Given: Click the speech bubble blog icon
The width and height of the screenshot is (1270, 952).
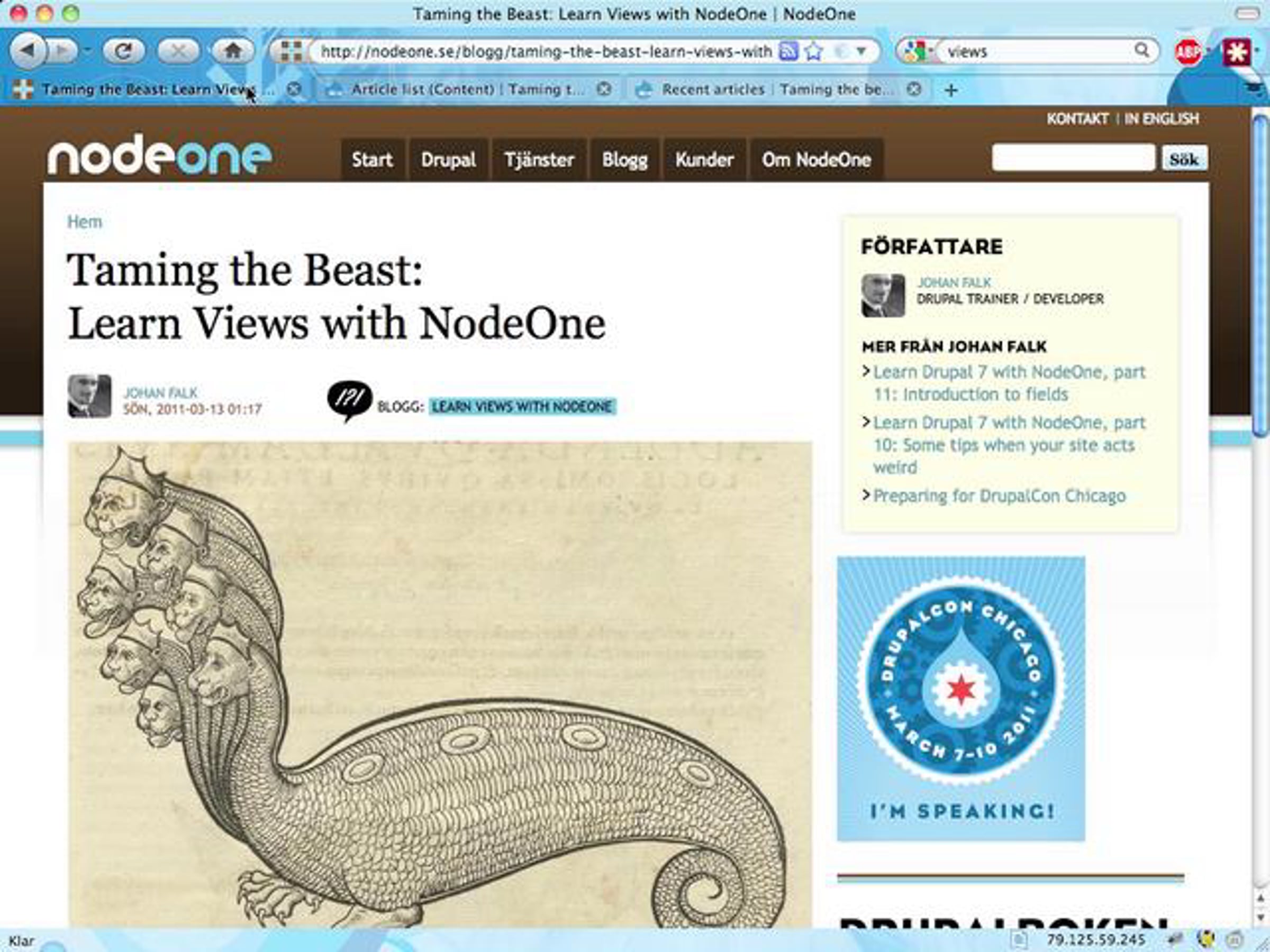Looking at the screenshot, I should point(349,401).
